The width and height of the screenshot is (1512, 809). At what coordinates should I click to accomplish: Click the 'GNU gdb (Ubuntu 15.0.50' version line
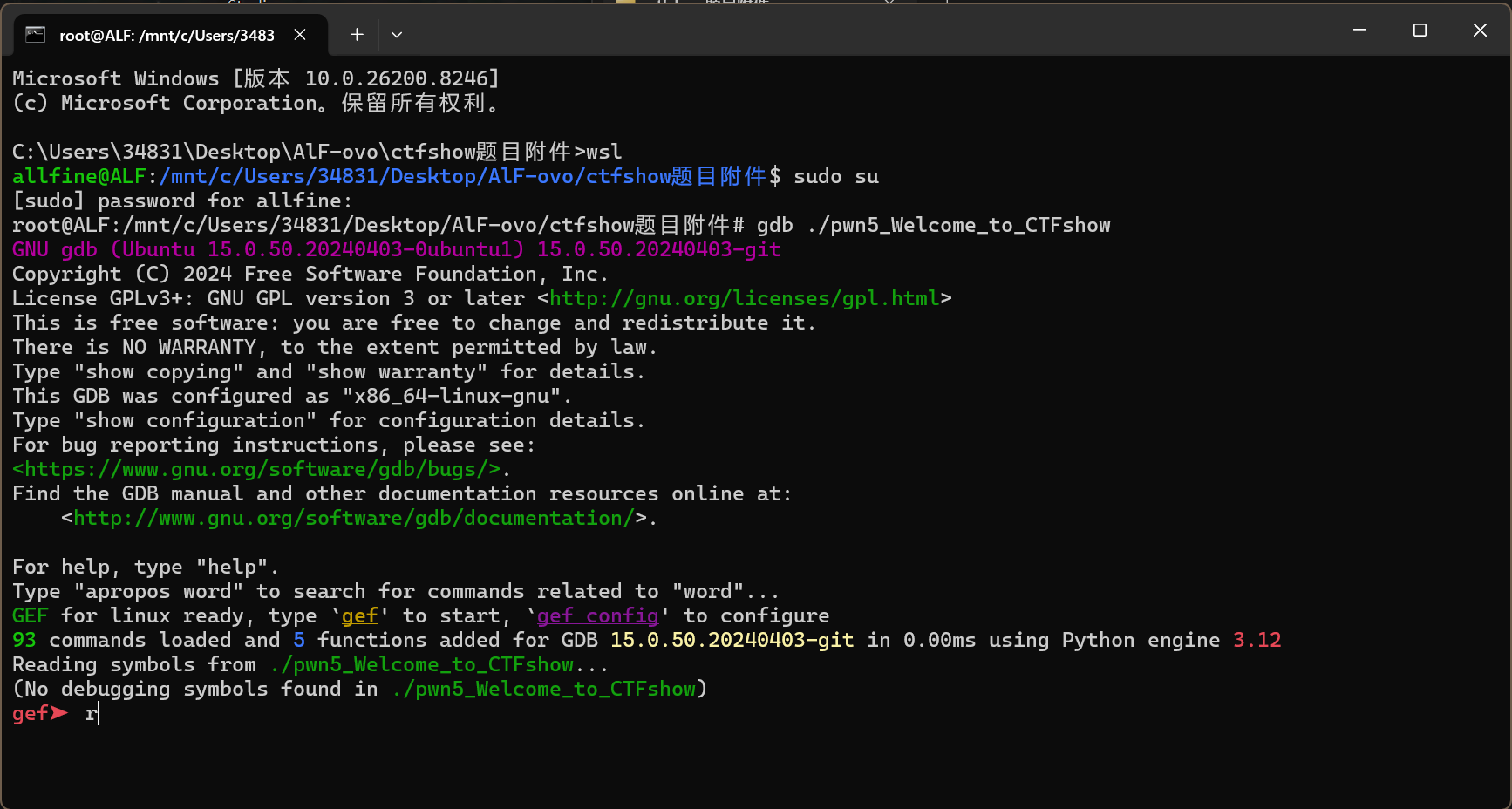pos(396,249)
